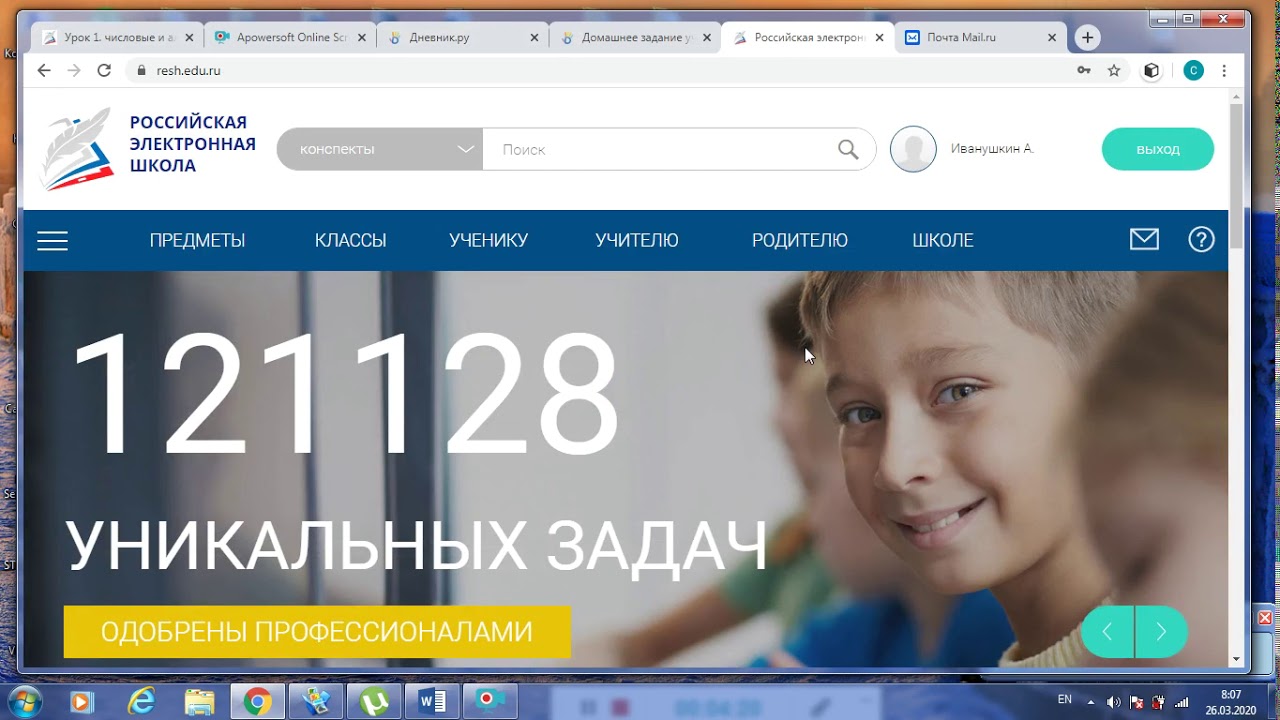Open the hamburger menu in blue navigation bar
The height and width of the screenshot is (720, 1280).
(x=52, y=241)
